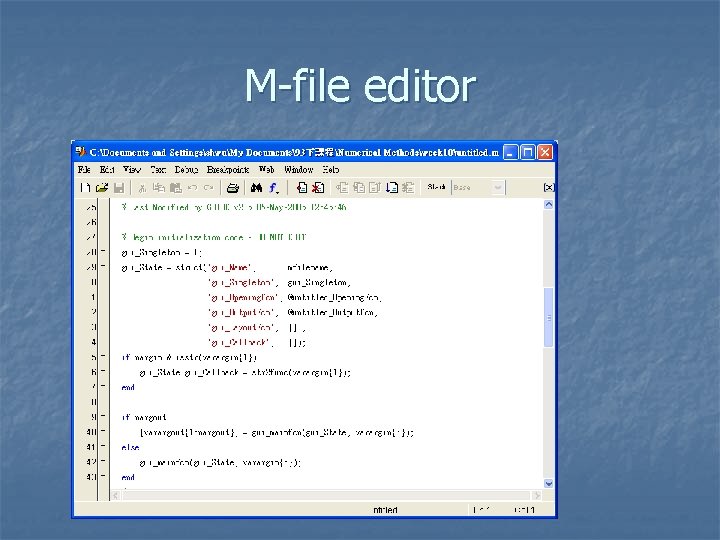The image size is (720, 540).
Task: Open the Breakpoints menu
Action: pos(228,169)
